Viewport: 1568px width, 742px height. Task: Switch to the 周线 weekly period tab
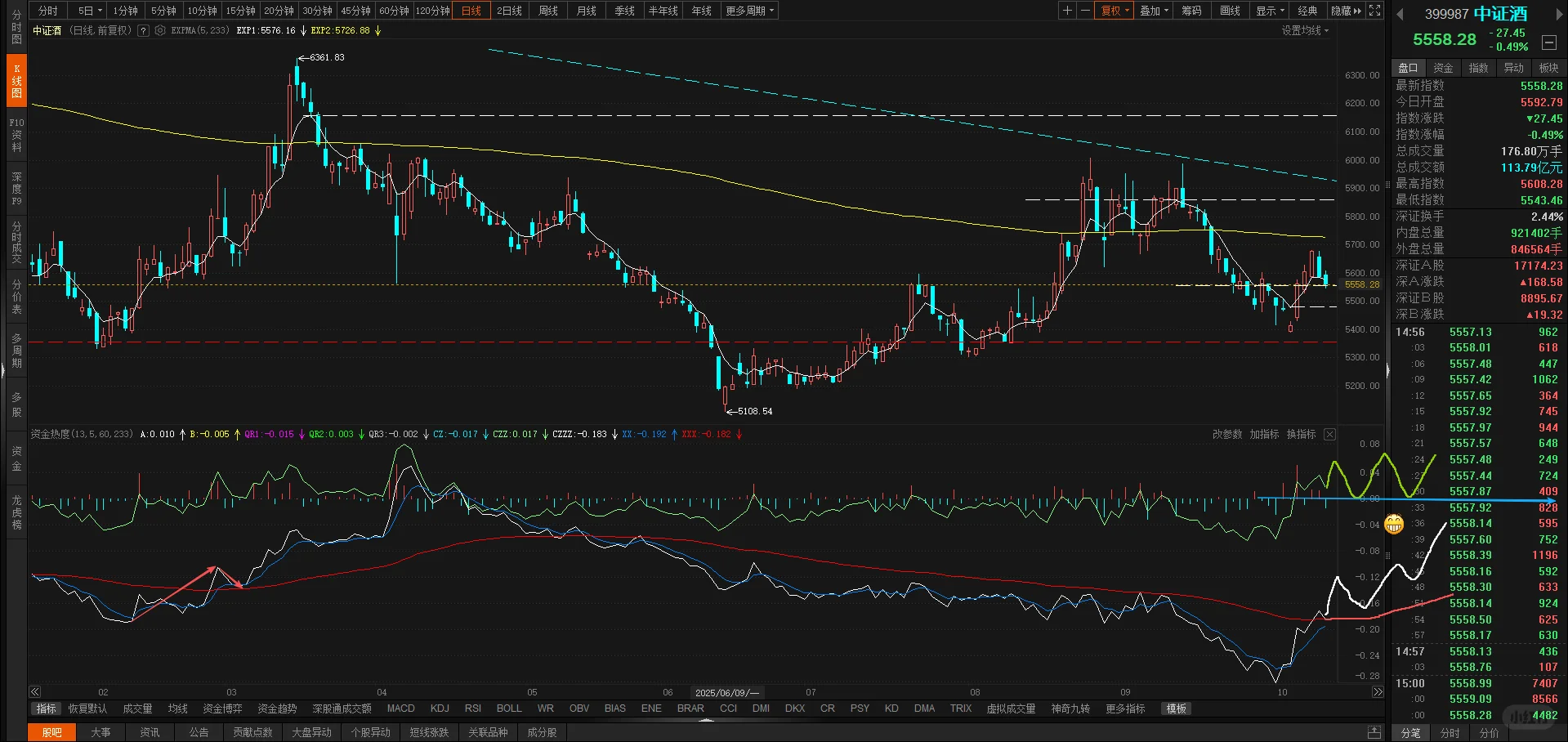pos(548,11)
